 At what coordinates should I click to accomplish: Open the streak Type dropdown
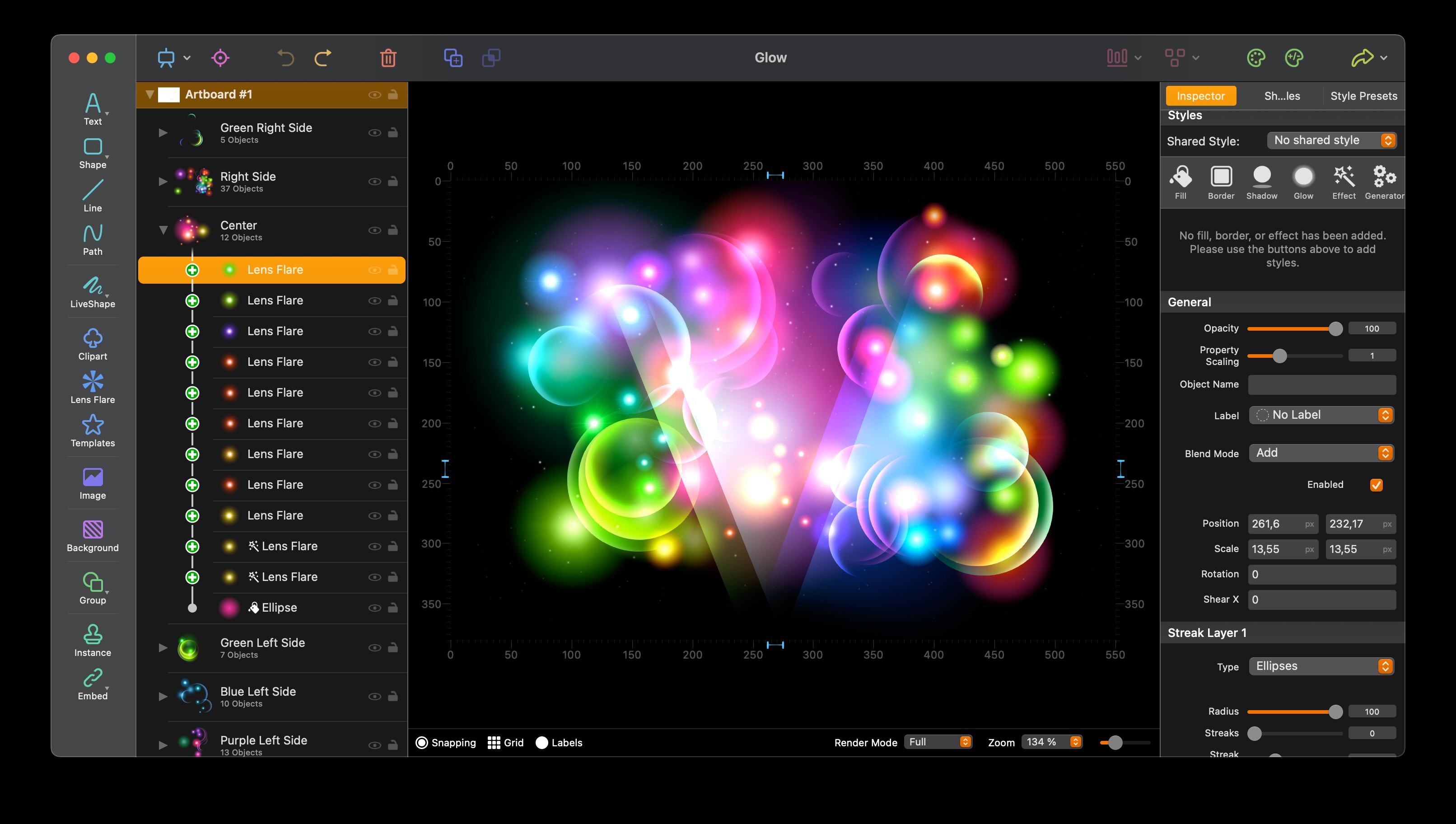point(1321,666)
